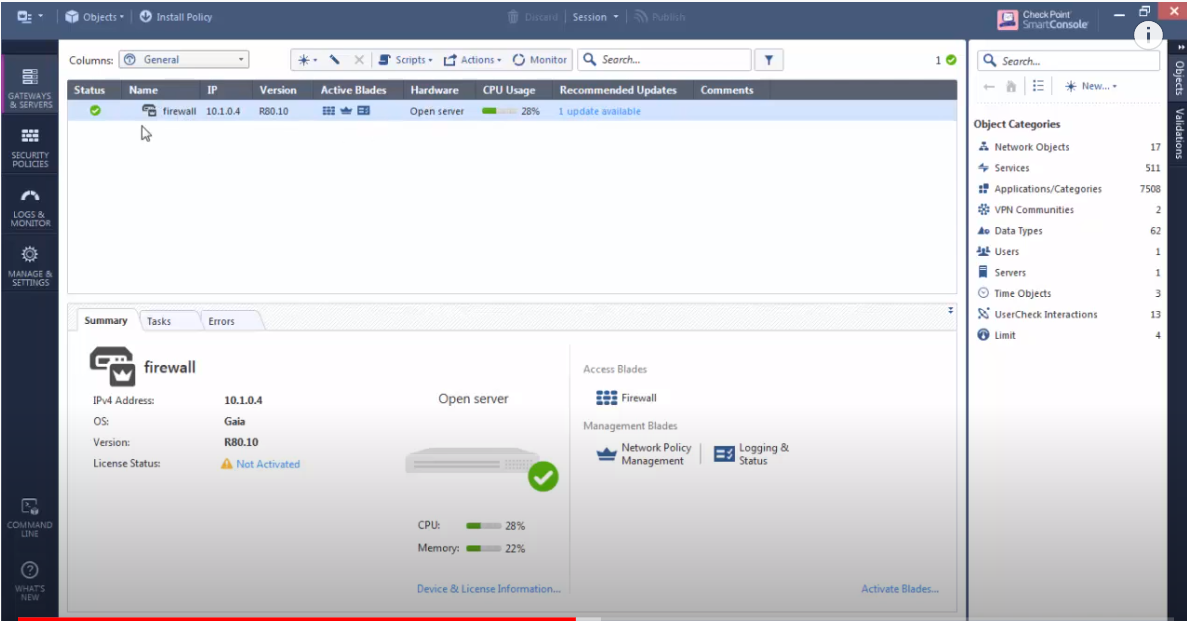Open the What's New panel
The image size is (1187, 621).
(30, 581)
